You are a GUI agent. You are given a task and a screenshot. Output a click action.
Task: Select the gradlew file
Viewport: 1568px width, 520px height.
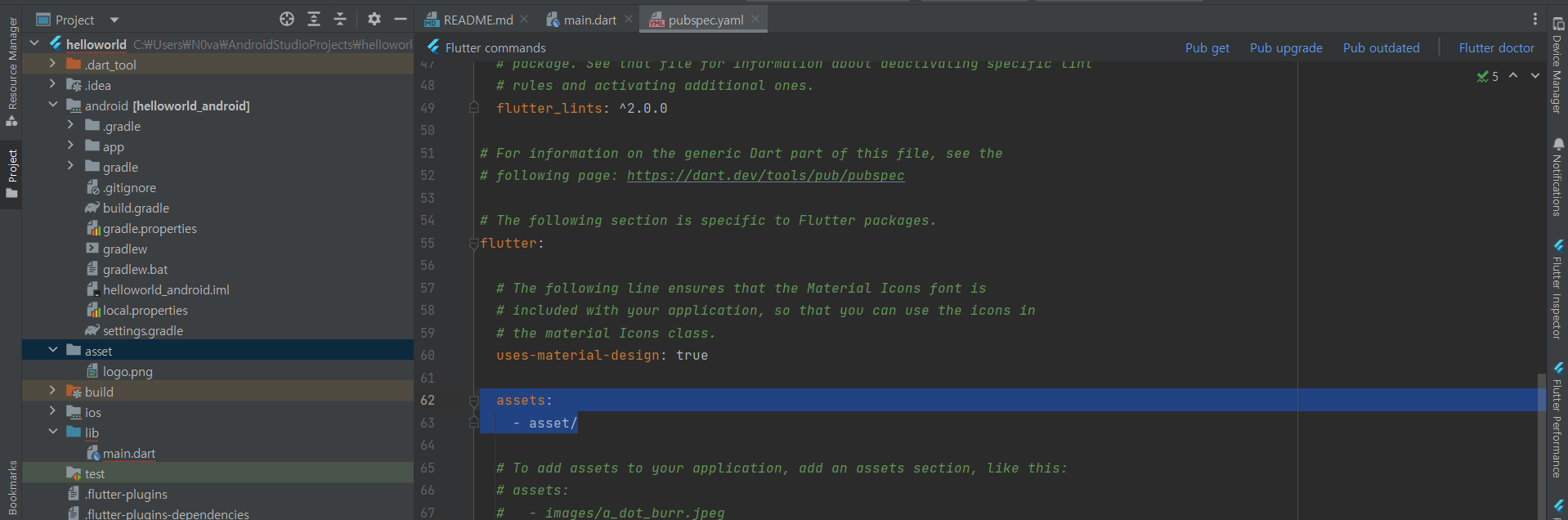click(x=124, y=249)
